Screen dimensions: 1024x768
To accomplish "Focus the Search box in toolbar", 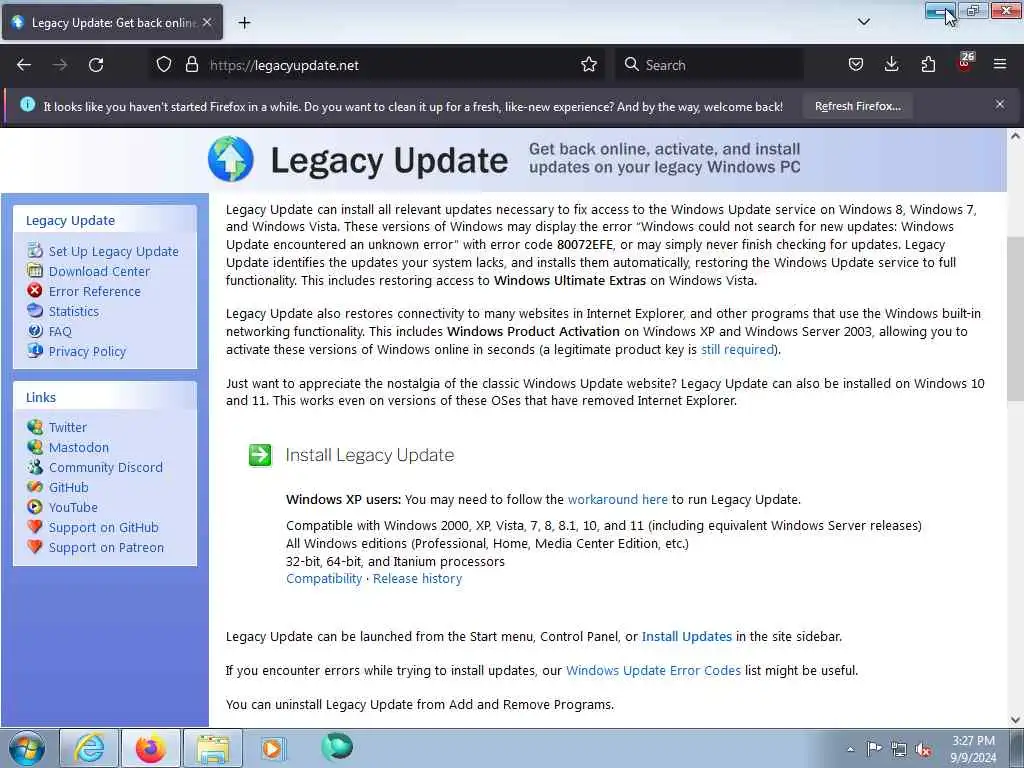I will (x=709, y=65).
